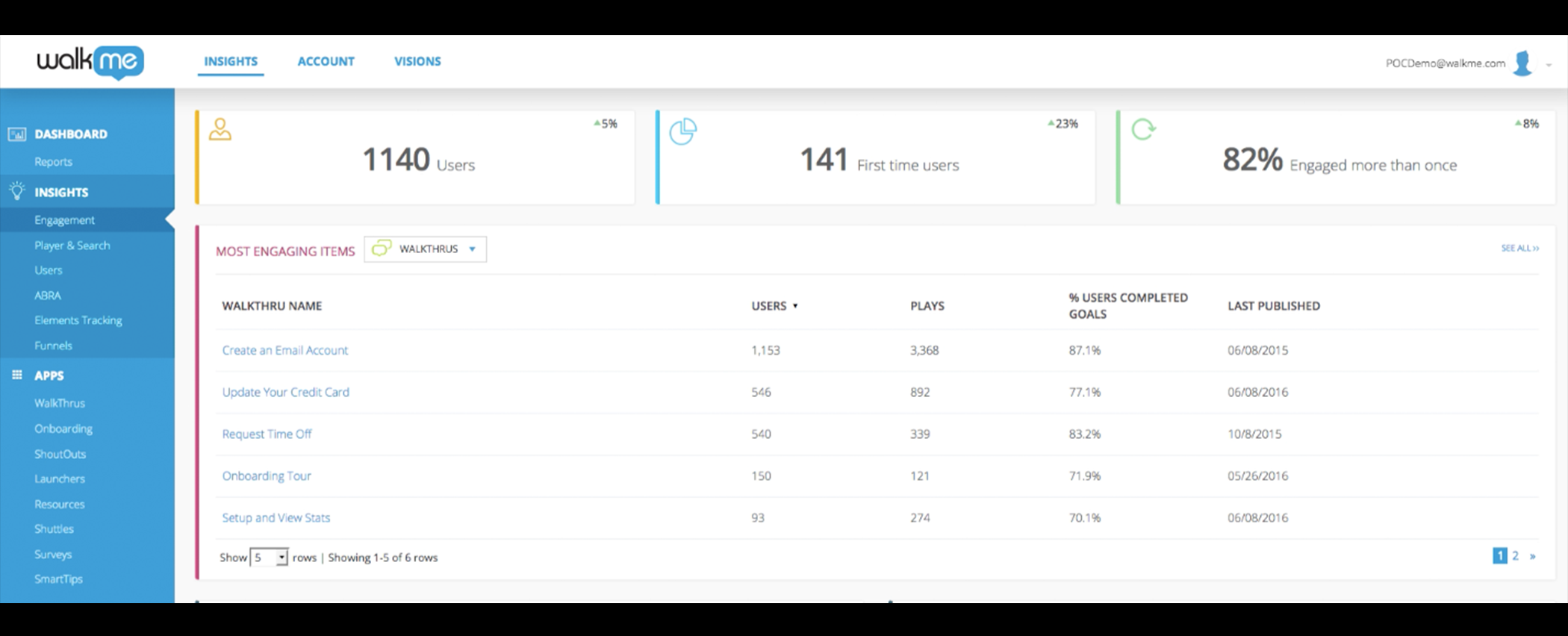Open Onboarding in the sidebar
The width and height of the screenshot is (1568, 636).
63,428
